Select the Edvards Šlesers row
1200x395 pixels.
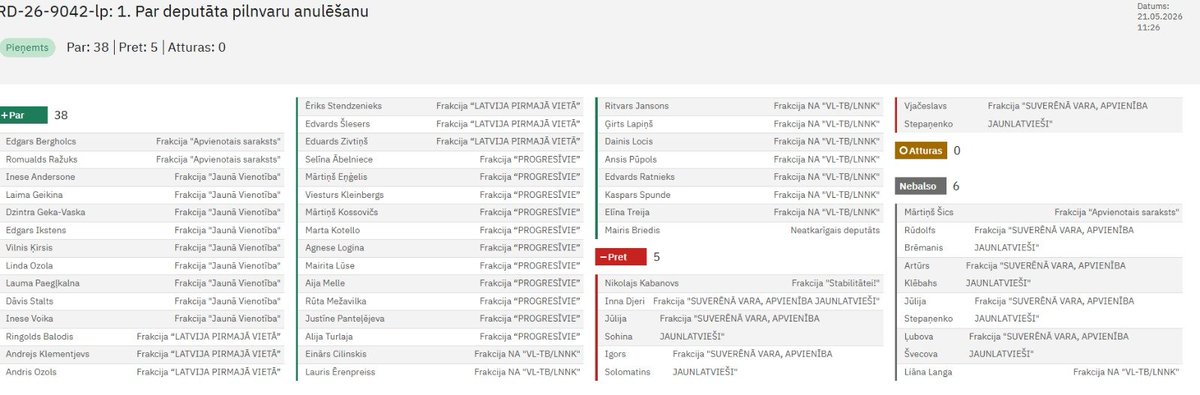[x=440, y=124]
